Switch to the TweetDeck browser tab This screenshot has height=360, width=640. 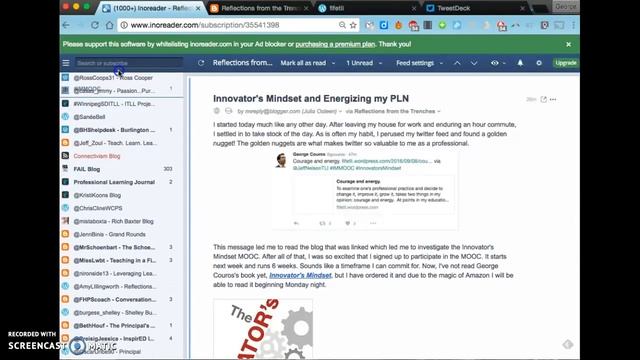(x=475, y=8)
